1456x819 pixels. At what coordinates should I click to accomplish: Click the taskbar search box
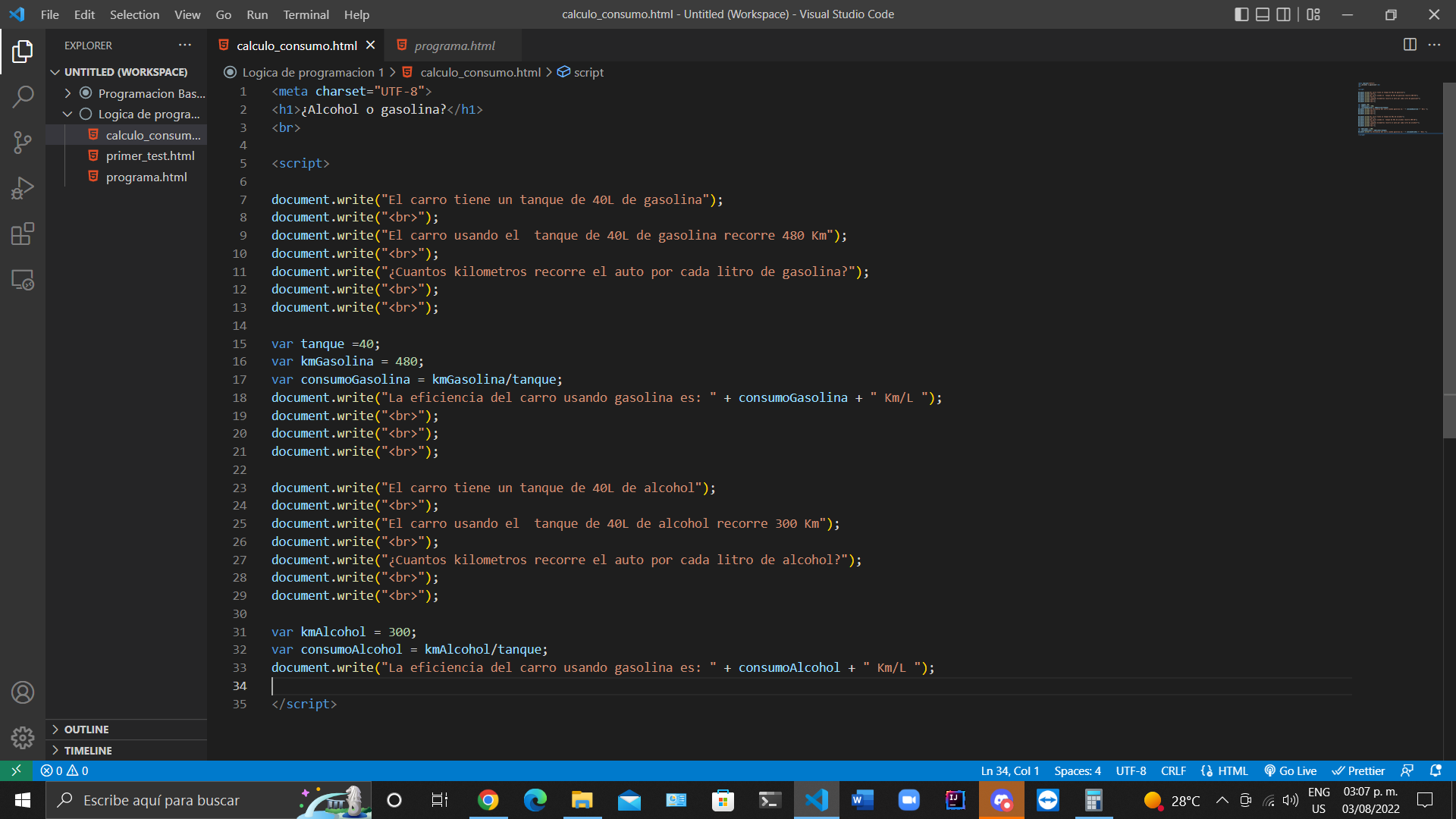coord(209,800)
